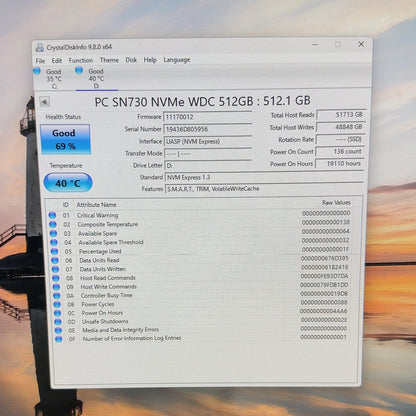416x416 pixels.
Task: Click status dot for Unsafe Shutdowns
Action: point(58,322)
